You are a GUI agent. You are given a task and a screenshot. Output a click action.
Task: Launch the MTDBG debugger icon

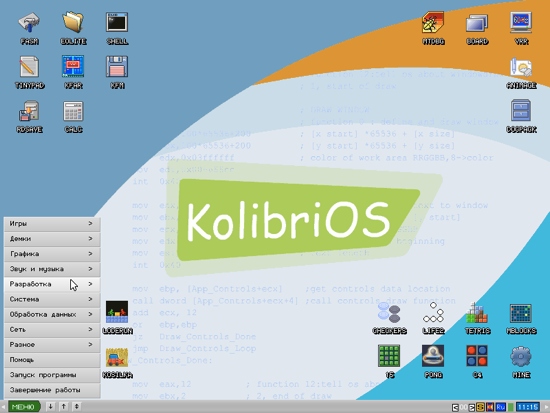(433, 28)
